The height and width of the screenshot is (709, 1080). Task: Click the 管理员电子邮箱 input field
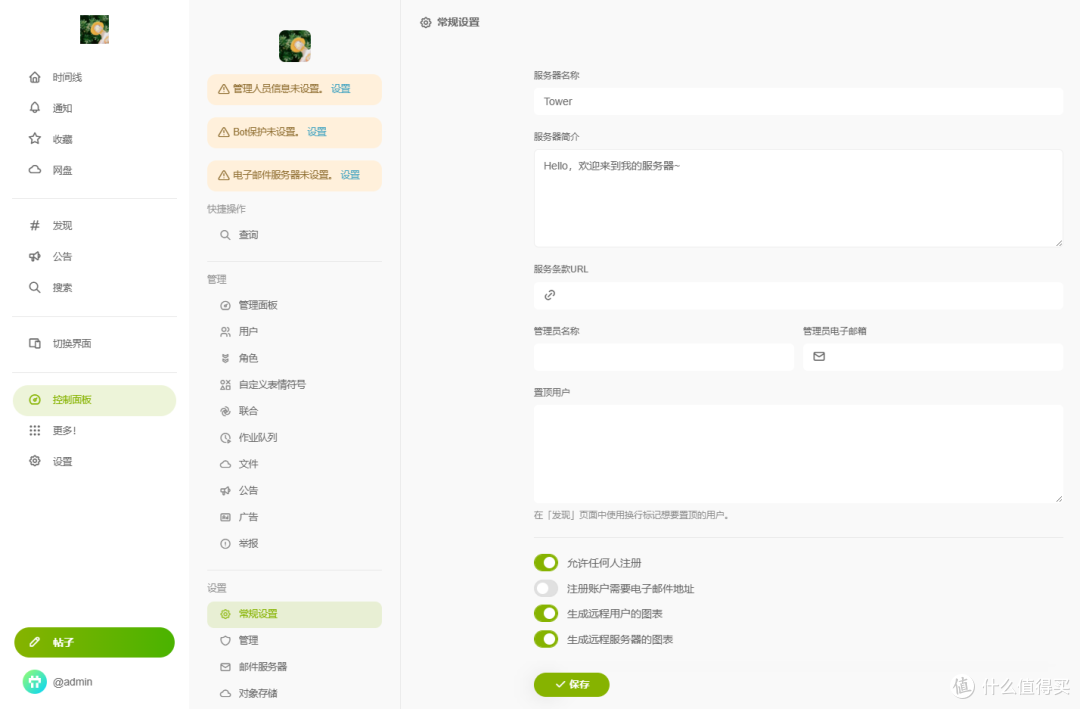[933, 357]
